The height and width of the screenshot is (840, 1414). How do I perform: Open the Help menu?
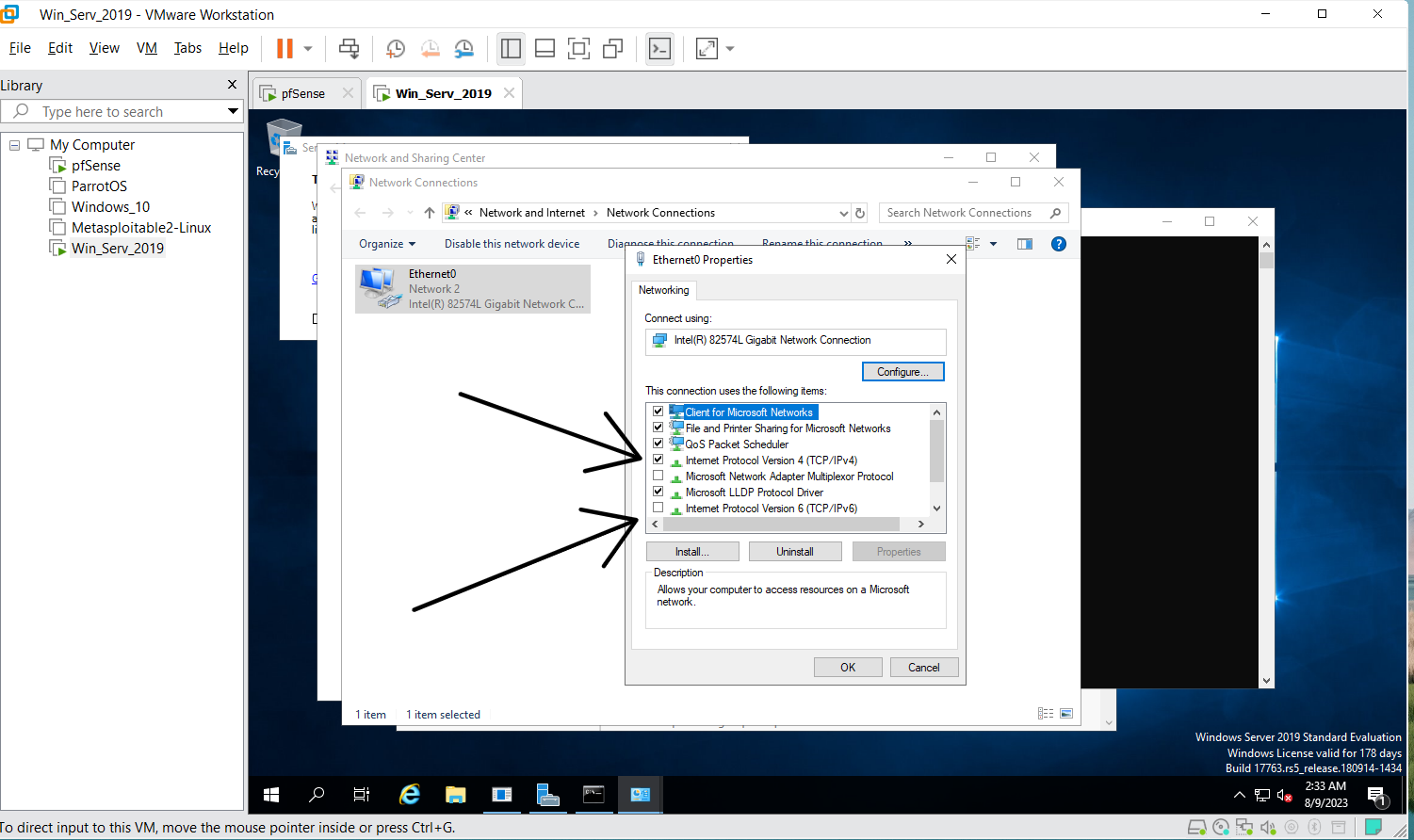pos(234,48)
